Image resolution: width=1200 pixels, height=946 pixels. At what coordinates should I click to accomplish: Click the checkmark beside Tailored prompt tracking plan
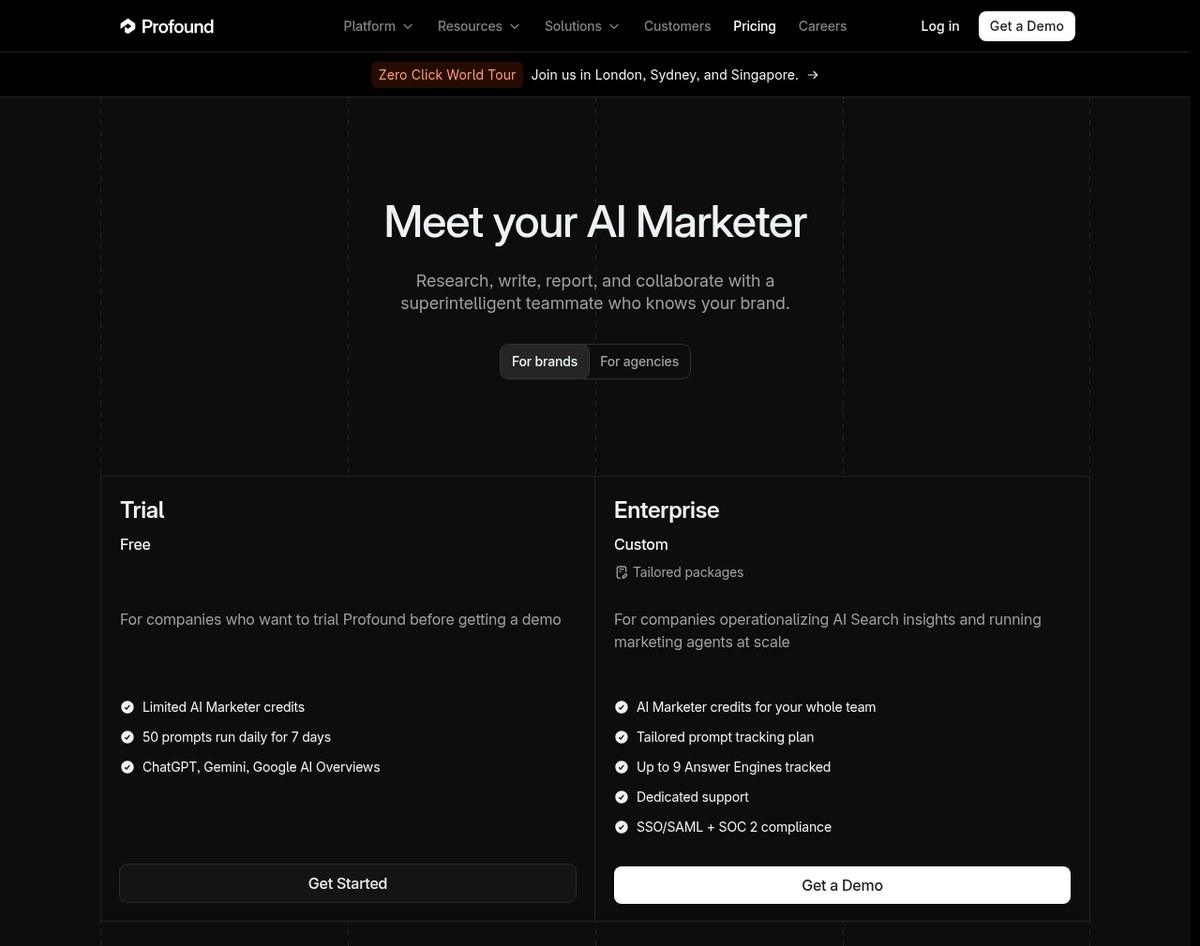click(621, 737)
